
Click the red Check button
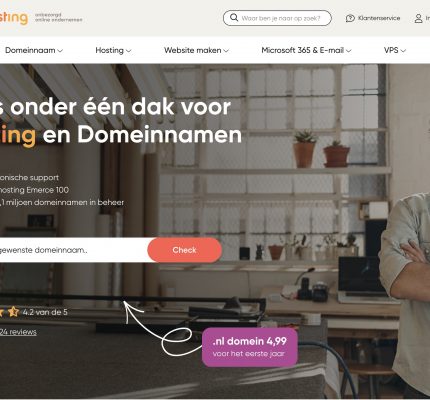(x=185, y=250)
